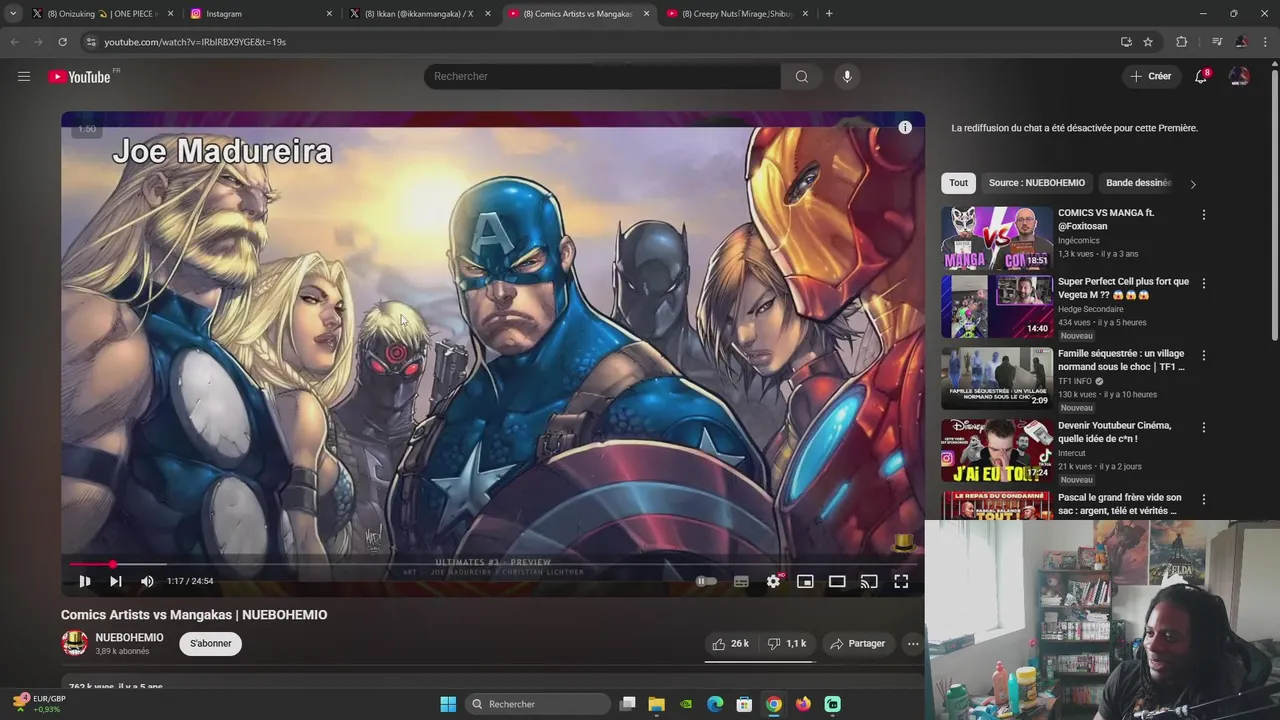Click the Windows taskbar Rechercher box
Image resolution: width=1280 pixels, height=720 pixels.
(538, 704)
